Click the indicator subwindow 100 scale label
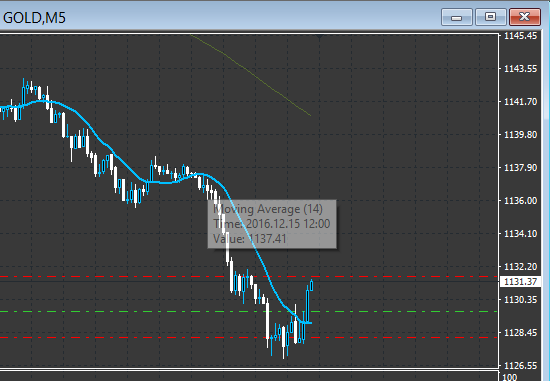 [510, 377]
